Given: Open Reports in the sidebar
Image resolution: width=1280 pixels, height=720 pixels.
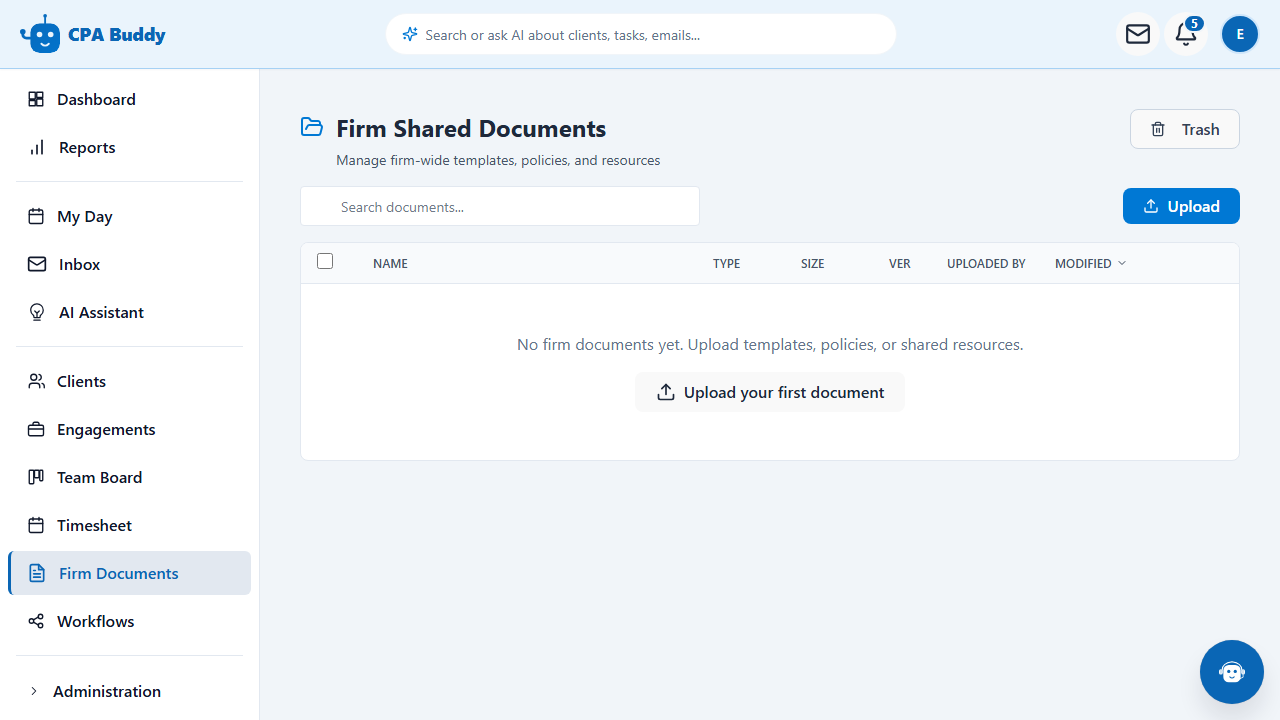Looking at the screenshot, I should coord(130,147).
